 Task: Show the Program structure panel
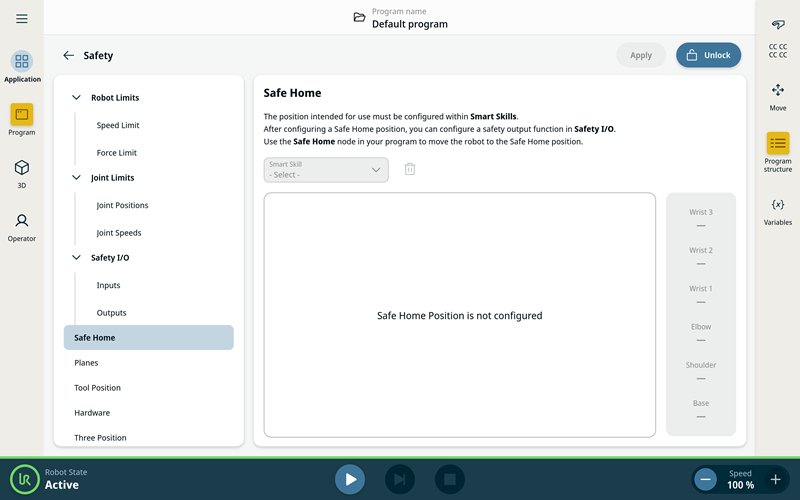pyautogui.click(x=777, y=151)
